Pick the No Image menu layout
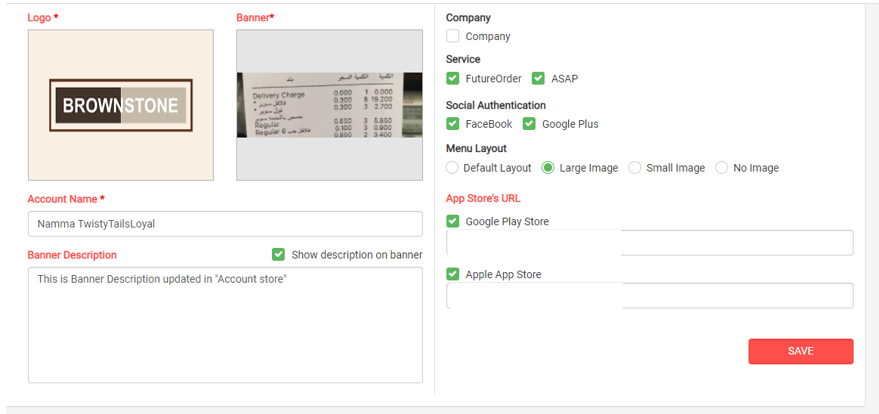Image resolution: width=879 pixels, height=414 pixels. coord(721,168)
